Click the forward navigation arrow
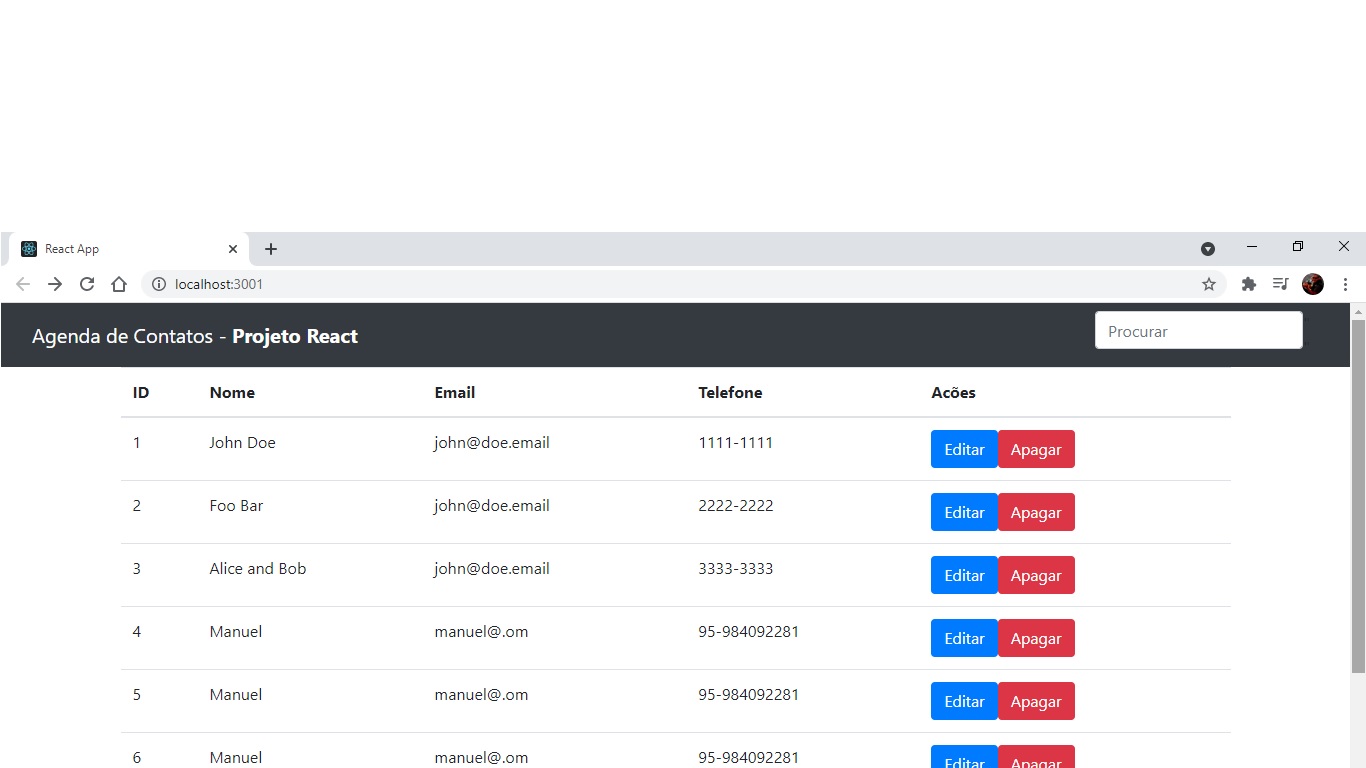Viewport: 1366px width, 768px height. tap(55, 284)
